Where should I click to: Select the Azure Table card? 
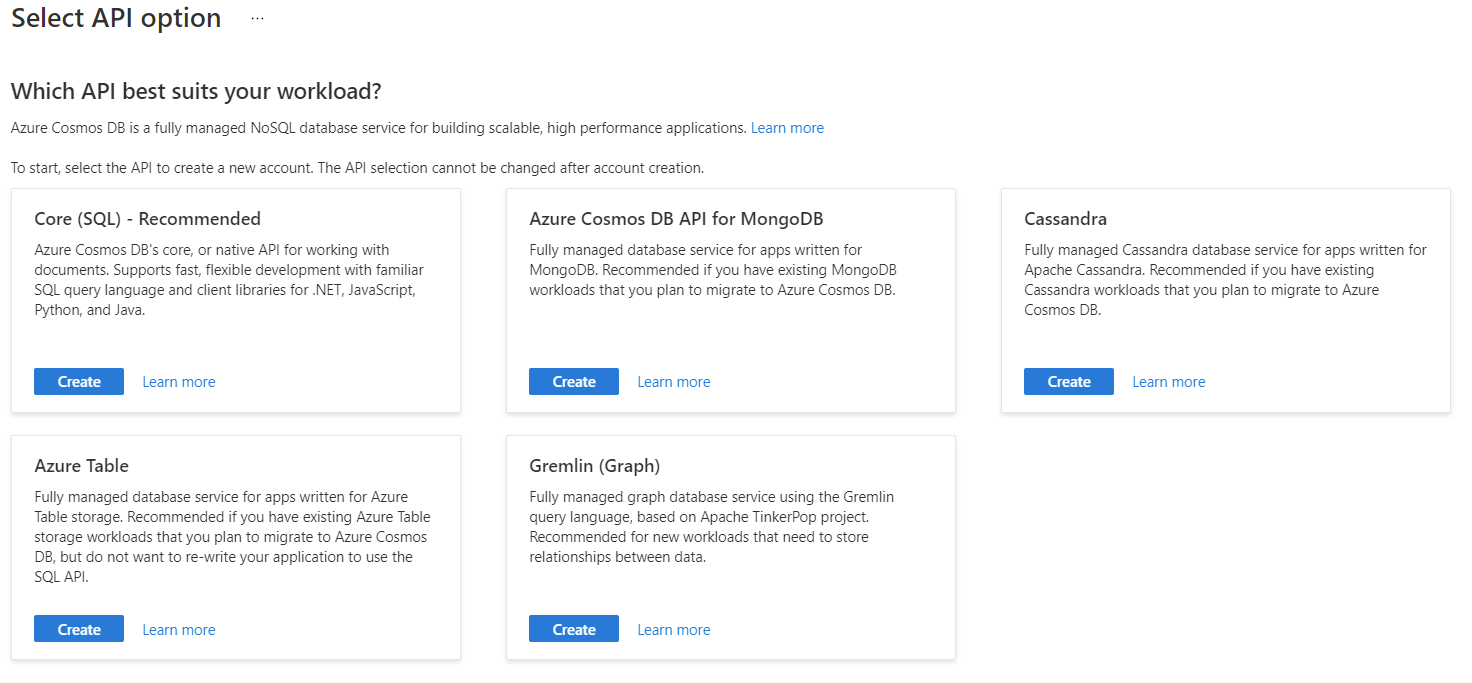click(x=235, y=548)
